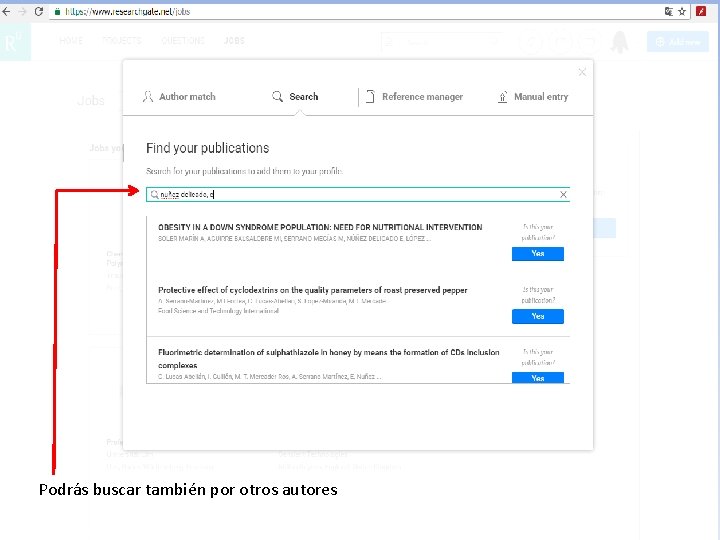
Task: Switch to the Author match tab
Action: [x=179, y=97]
